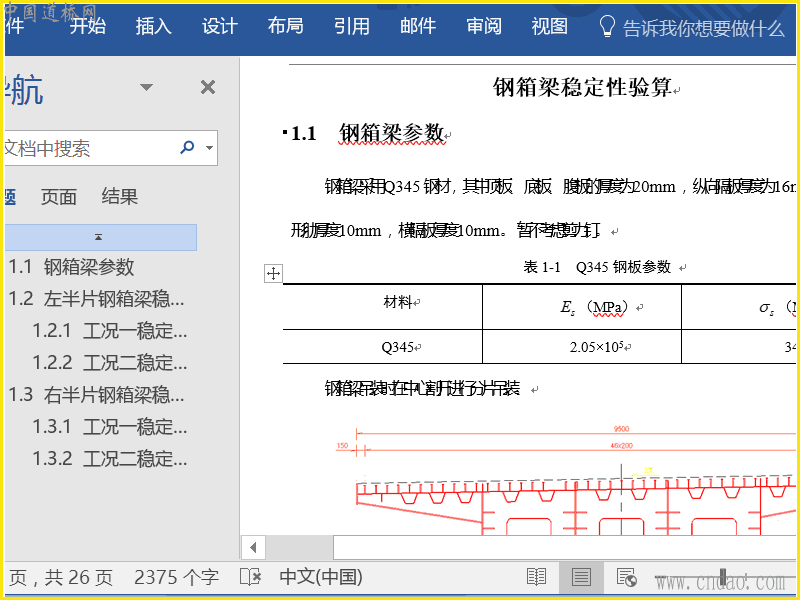The height and width of the screenshot is (600, 800).
Task: Go to heading 1.2 左半片钢箱梁稳
Action: tap(96, 299)
